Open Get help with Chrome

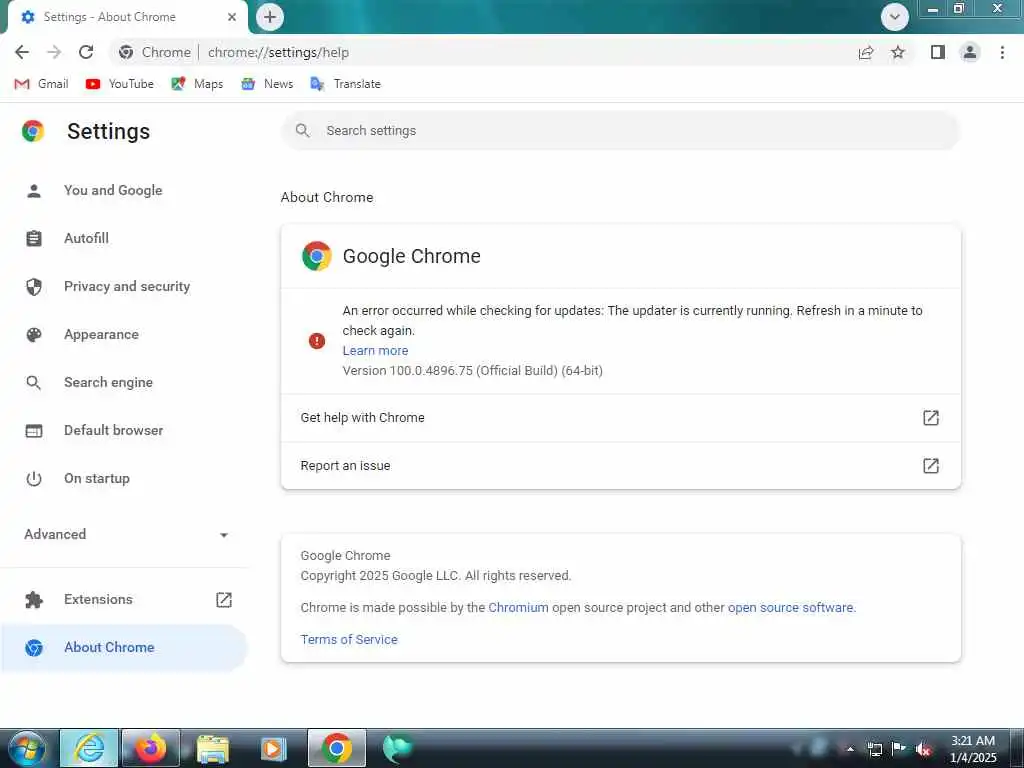pyautogui.click(x=620, y=418)
